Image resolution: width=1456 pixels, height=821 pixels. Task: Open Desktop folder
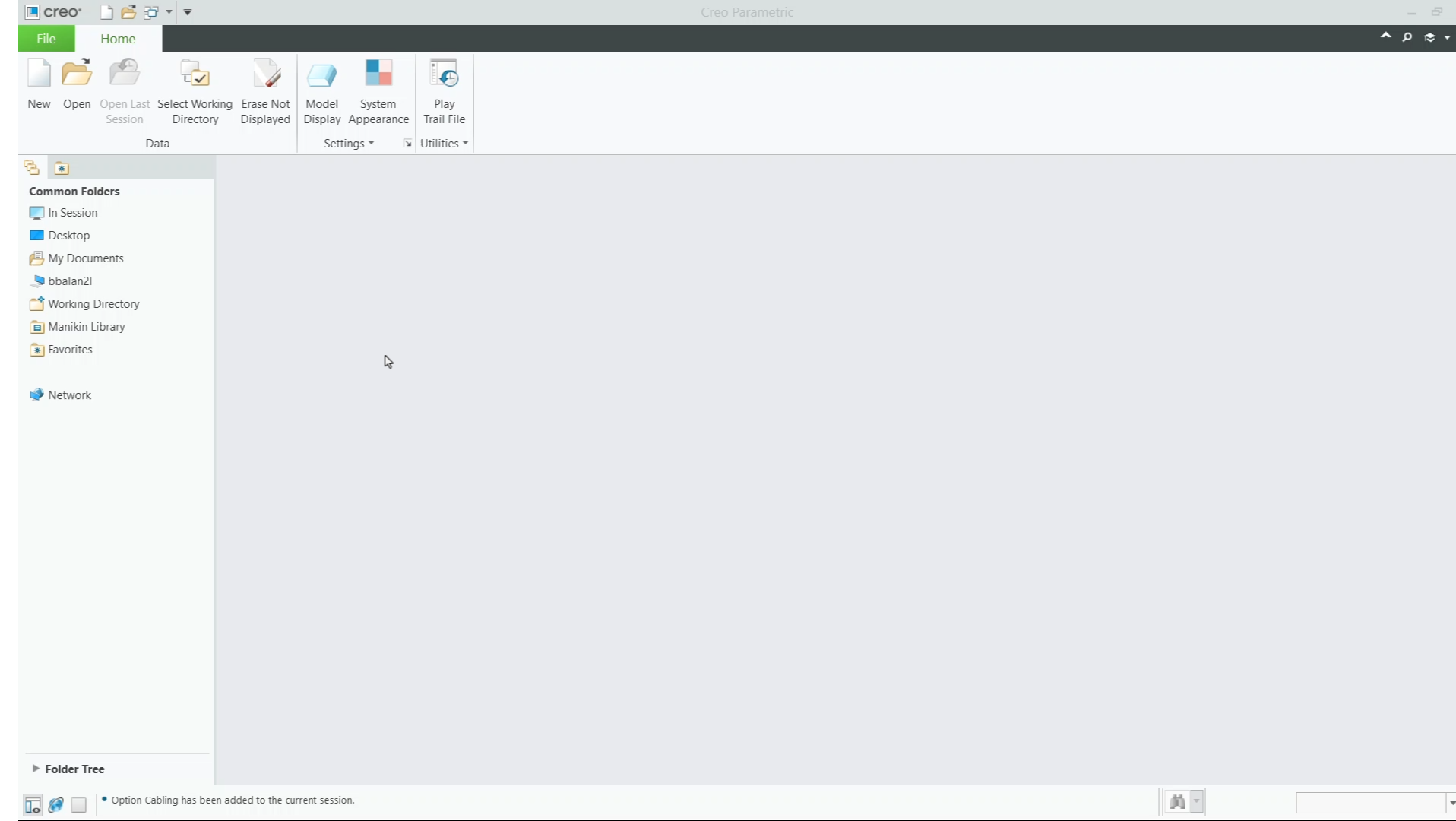coord(60,236)
